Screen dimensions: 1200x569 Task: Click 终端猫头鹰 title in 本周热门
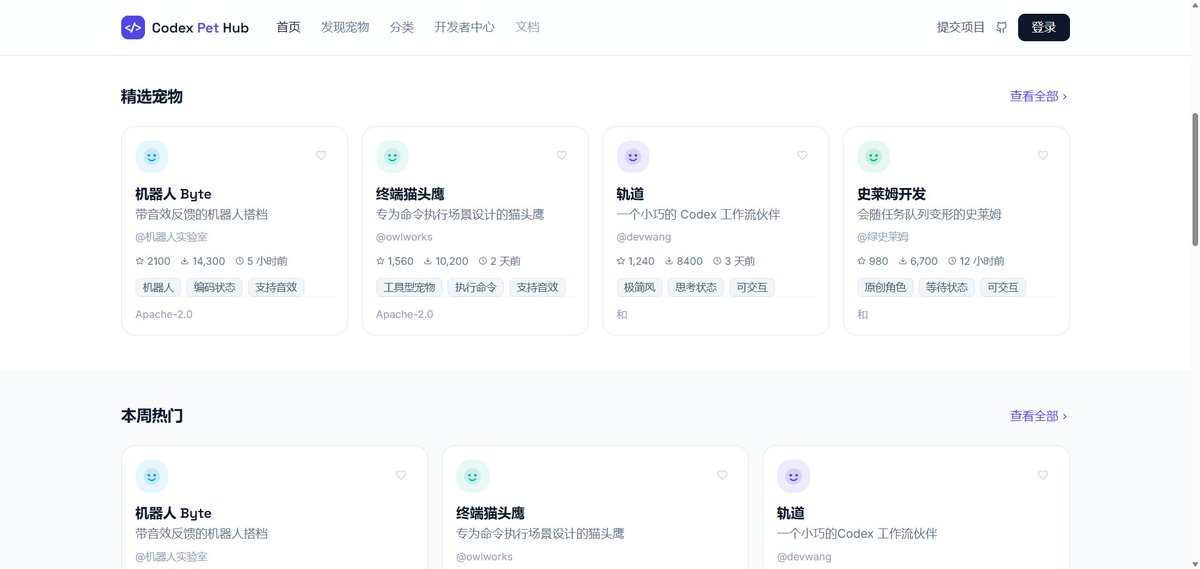tap(491, 513)
